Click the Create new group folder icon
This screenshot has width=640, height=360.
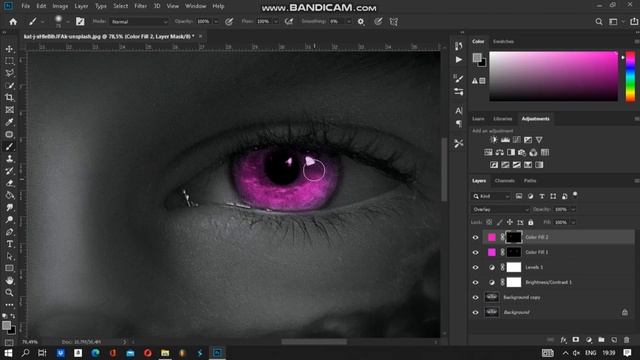pos(601,340)
